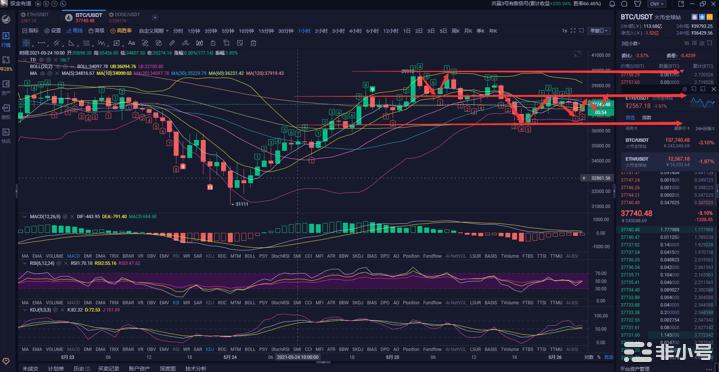Open 设置 settings toolbar button

coord(53,30)
